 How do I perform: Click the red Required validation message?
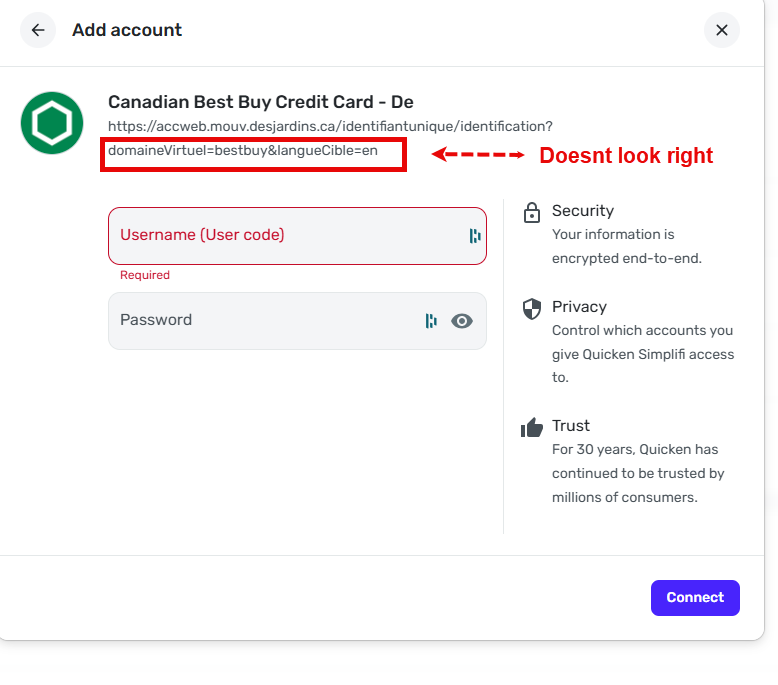(x=145, y=275)
